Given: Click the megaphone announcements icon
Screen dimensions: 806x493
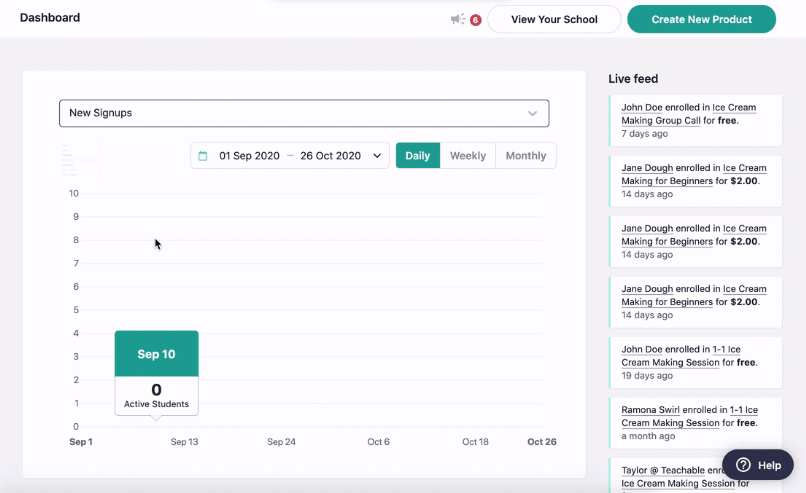Looking at the screenshot, I should 457,19.
